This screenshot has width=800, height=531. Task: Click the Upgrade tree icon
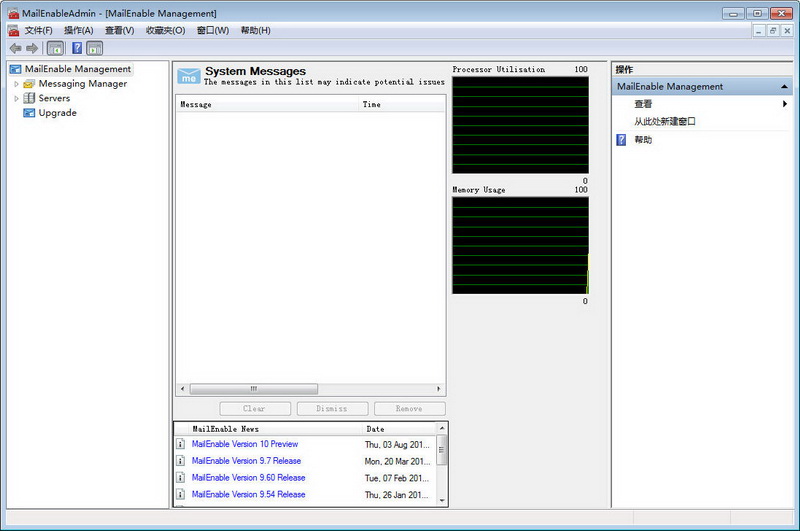click(29, 113)
